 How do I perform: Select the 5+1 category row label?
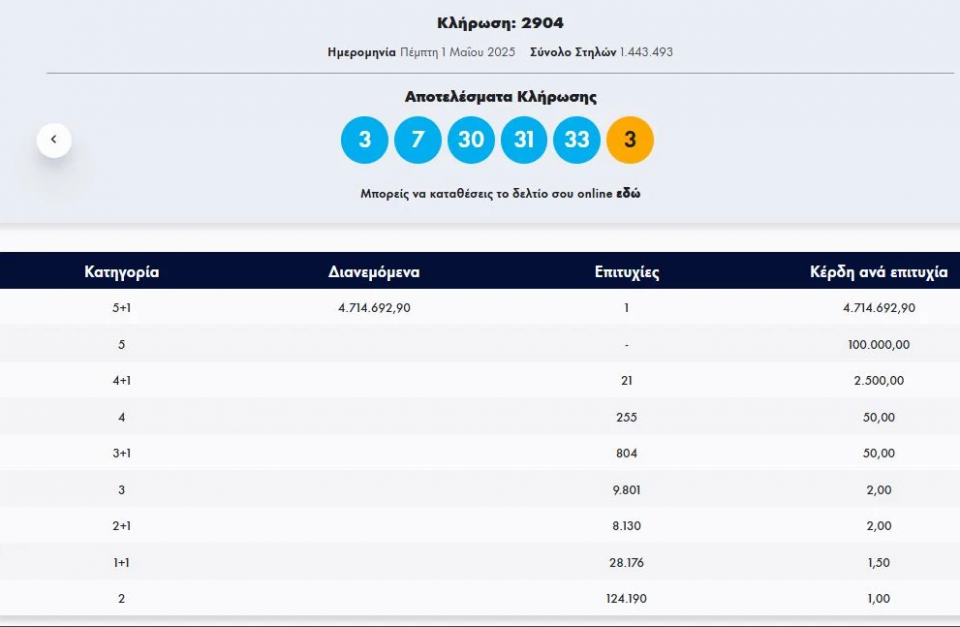coord(121,308)
